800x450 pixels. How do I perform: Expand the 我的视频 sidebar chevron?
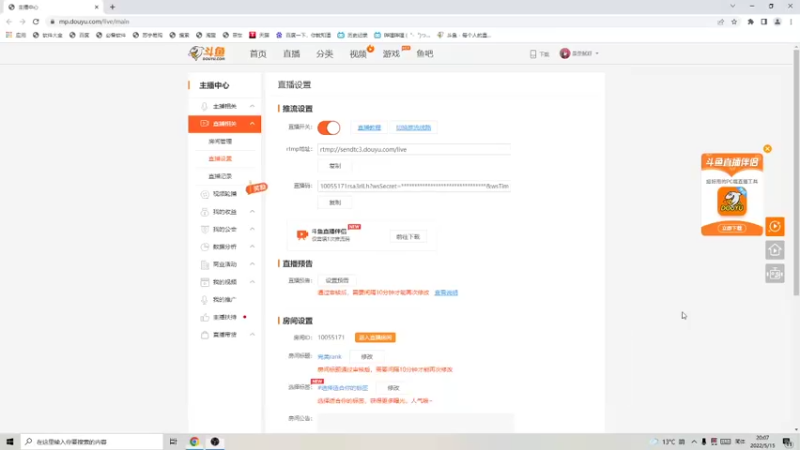252,282
